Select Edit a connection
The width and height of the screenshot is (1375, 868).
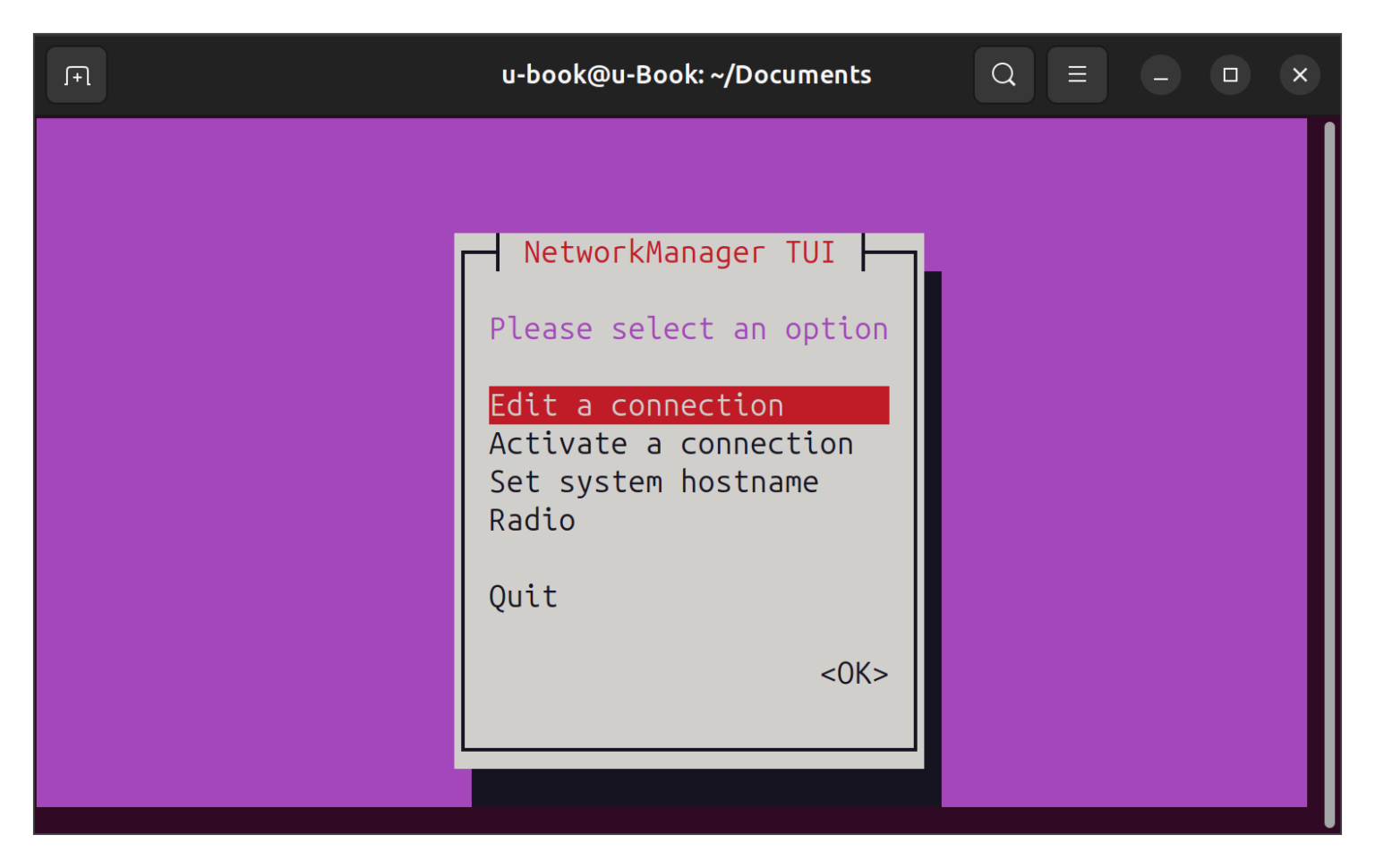tap(688, 405)
